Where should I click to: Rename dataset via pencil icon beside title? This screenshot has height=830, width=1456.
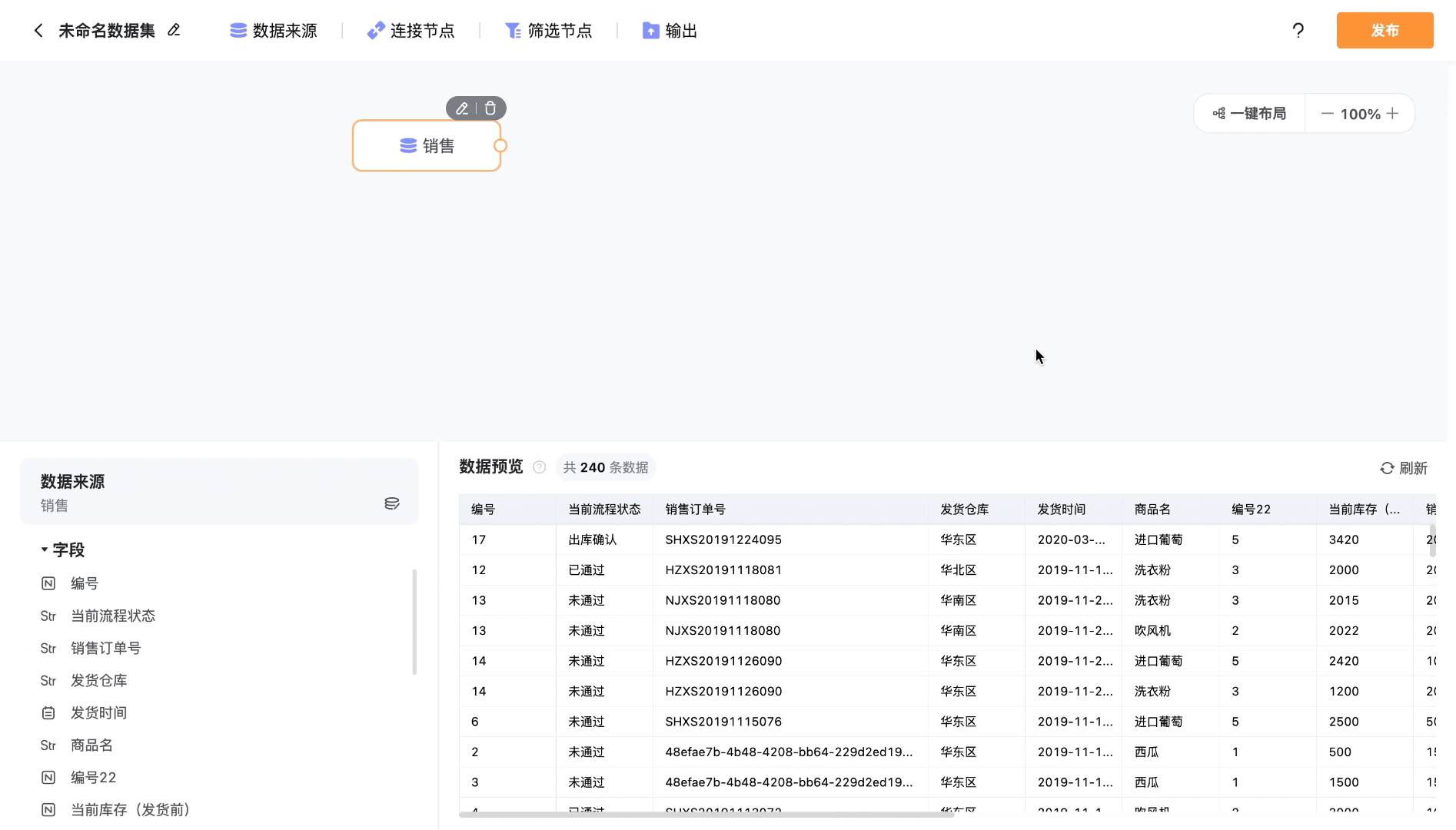pyautogui.click(x=174, y=30)
